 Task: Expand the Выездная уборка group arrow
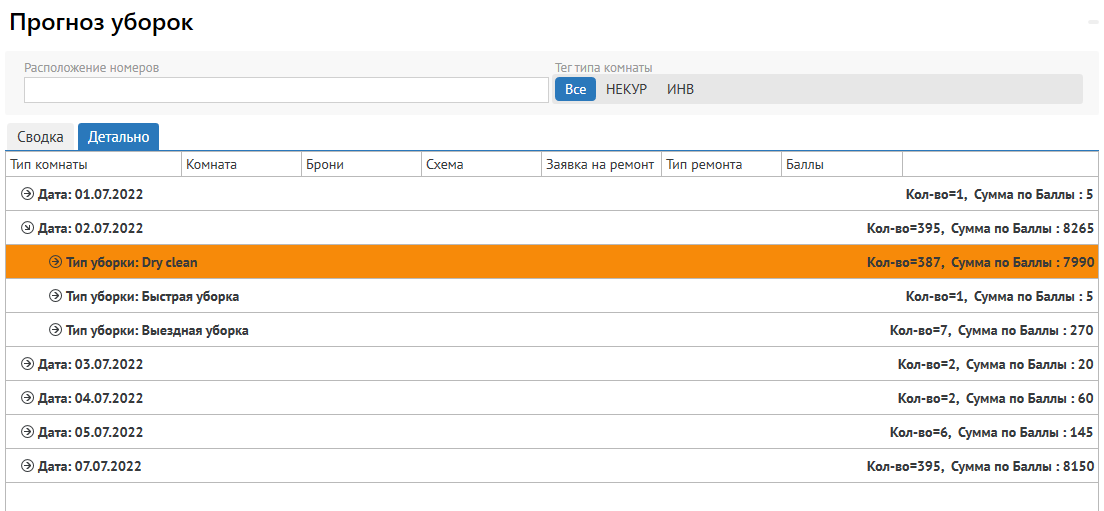click(56, 330)
